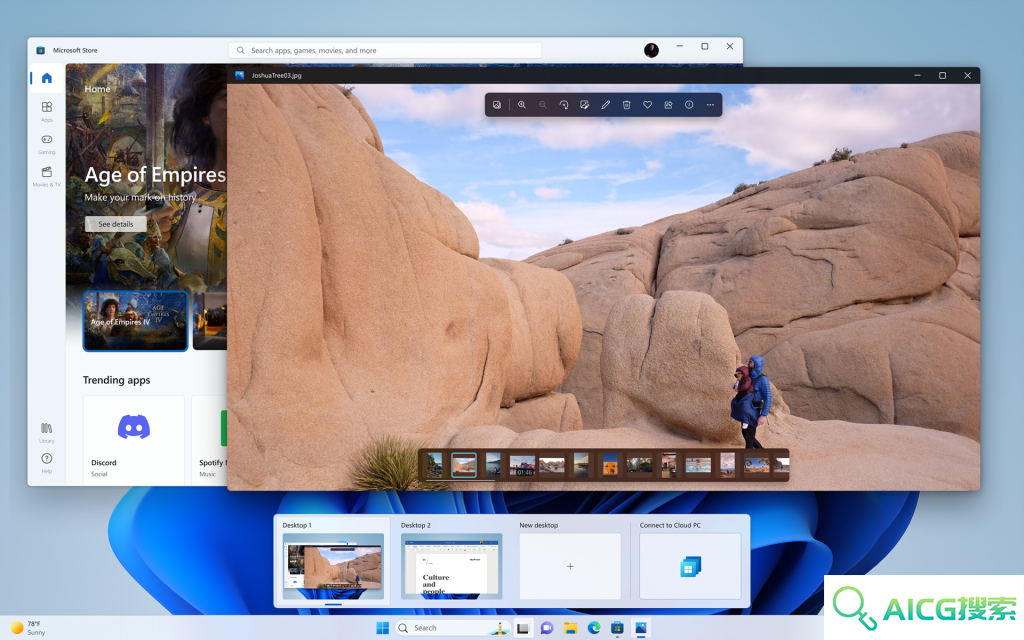Open Help in Microsoft Store sidebar
The image size is (1024, 640).
[46, 462]
